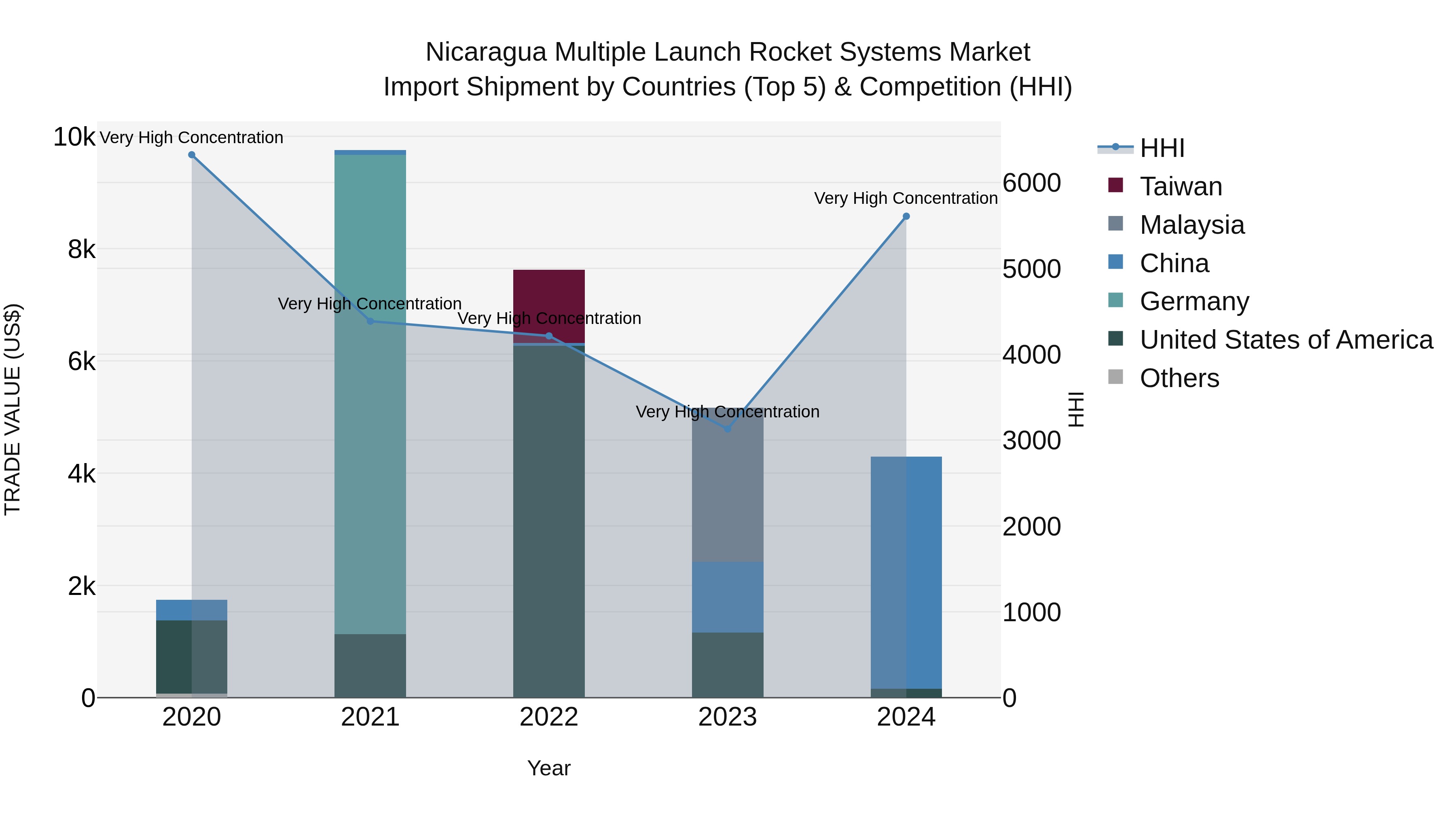Click the 3000 tick on HHI axis
The image size is (1456, 819).
point(1031,440)
